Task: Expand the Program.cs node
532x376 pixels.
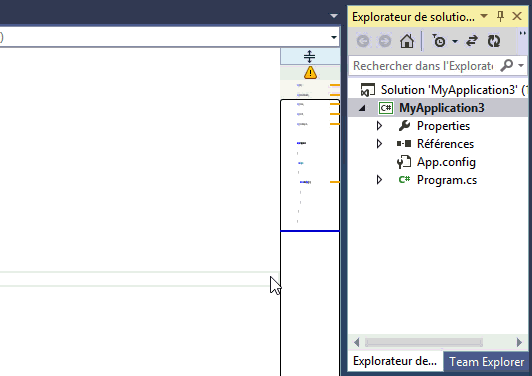Action: click(379, 180)
